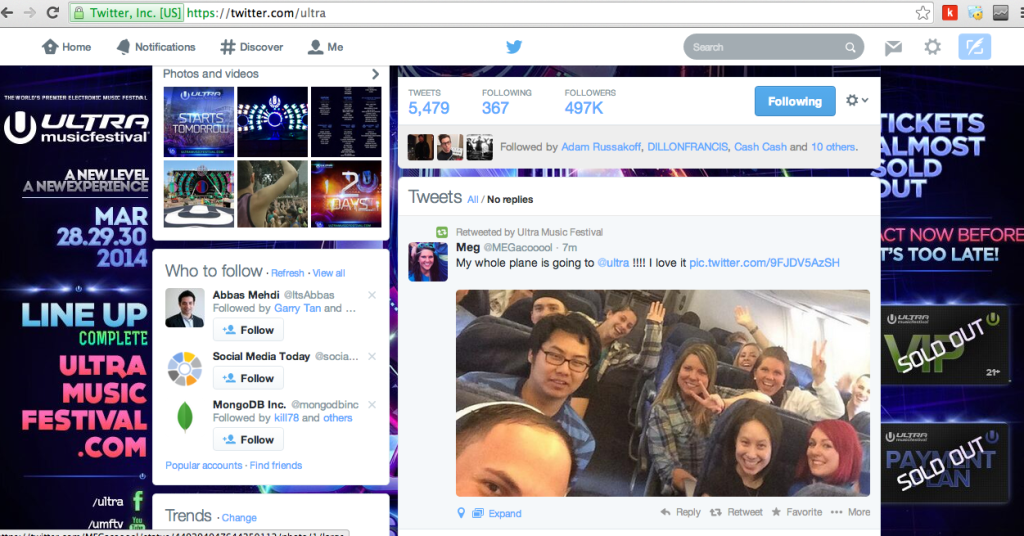
Task: Dismiss MongoDB Inc. suggestion
Action: coord(372,405)
